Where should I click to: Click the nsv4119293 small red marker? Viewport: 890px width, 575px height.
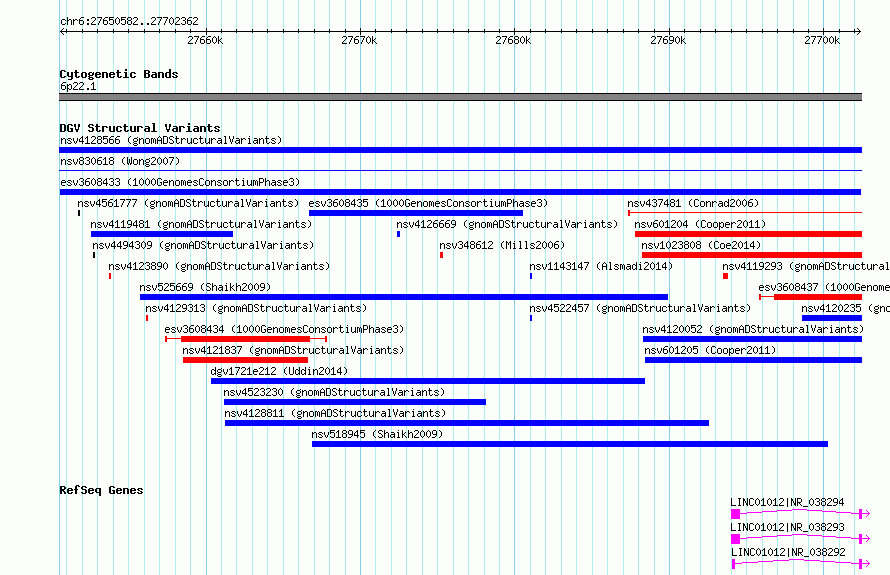click(x=725, y=276)
